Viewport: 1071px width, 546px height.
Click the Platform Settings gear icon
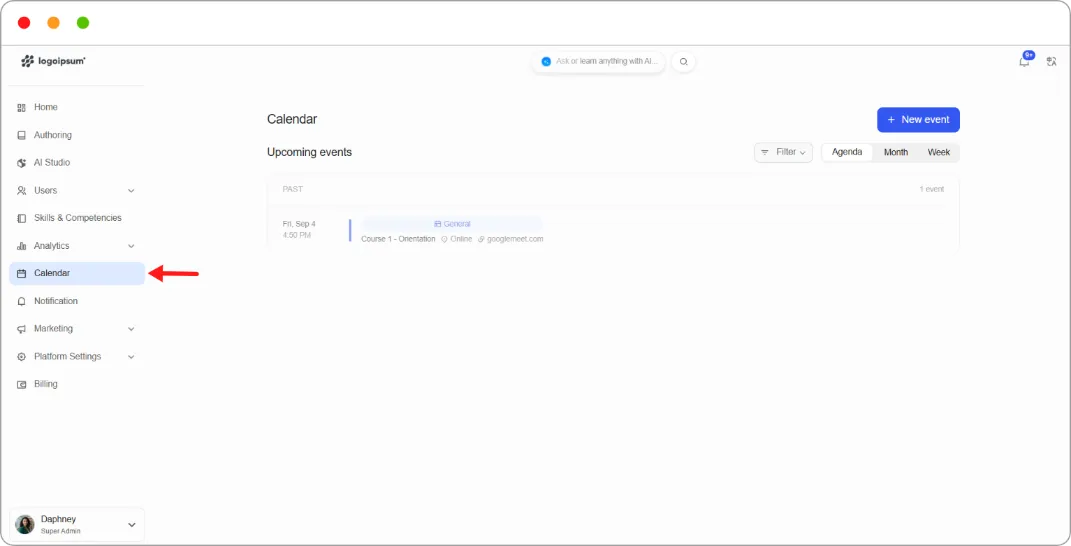coord(21,357)
